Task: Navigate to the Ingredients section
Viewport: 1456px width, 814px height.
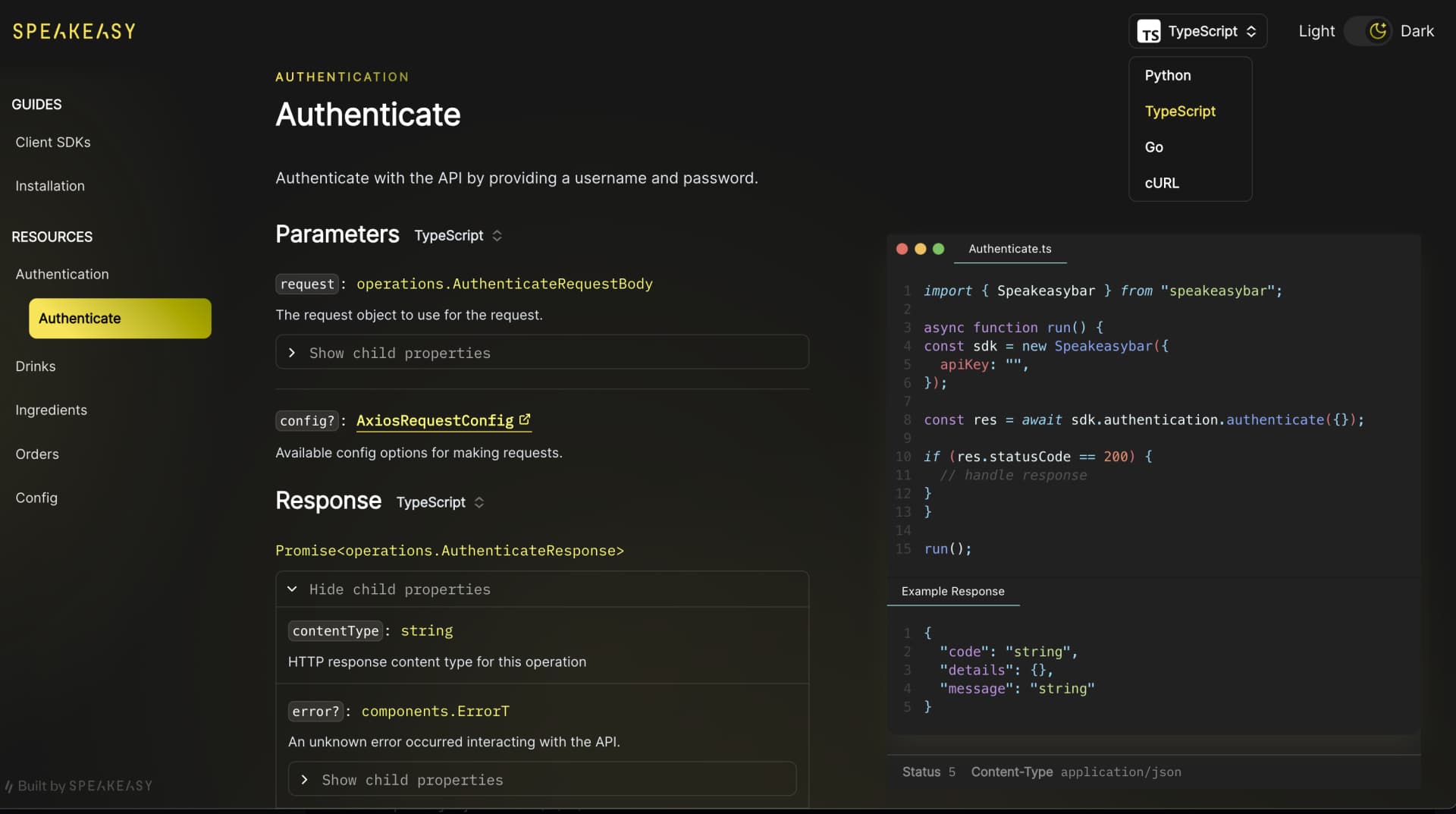Action: [51, 410]
